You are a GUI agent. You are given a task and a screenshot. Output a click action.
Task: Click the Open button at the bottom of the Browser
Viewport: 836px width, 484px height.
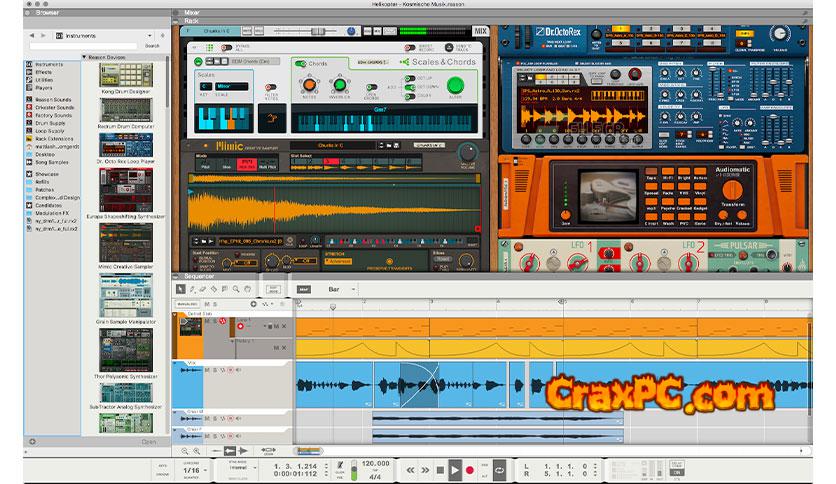pos(148,441)
